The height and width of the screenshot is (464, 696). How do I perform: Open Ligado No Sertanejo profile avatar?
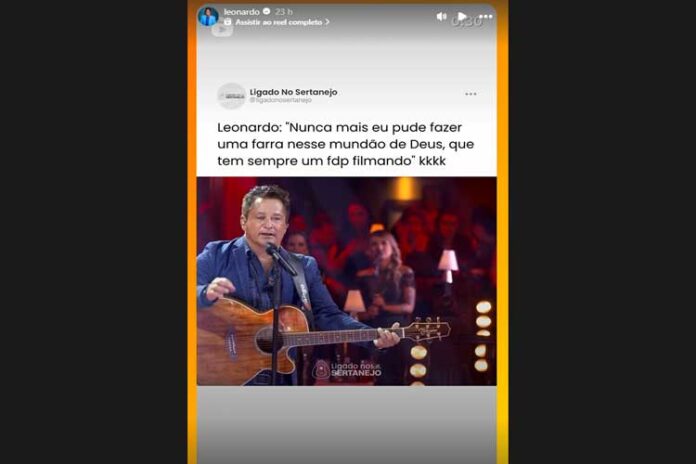[x=231, y=96]
